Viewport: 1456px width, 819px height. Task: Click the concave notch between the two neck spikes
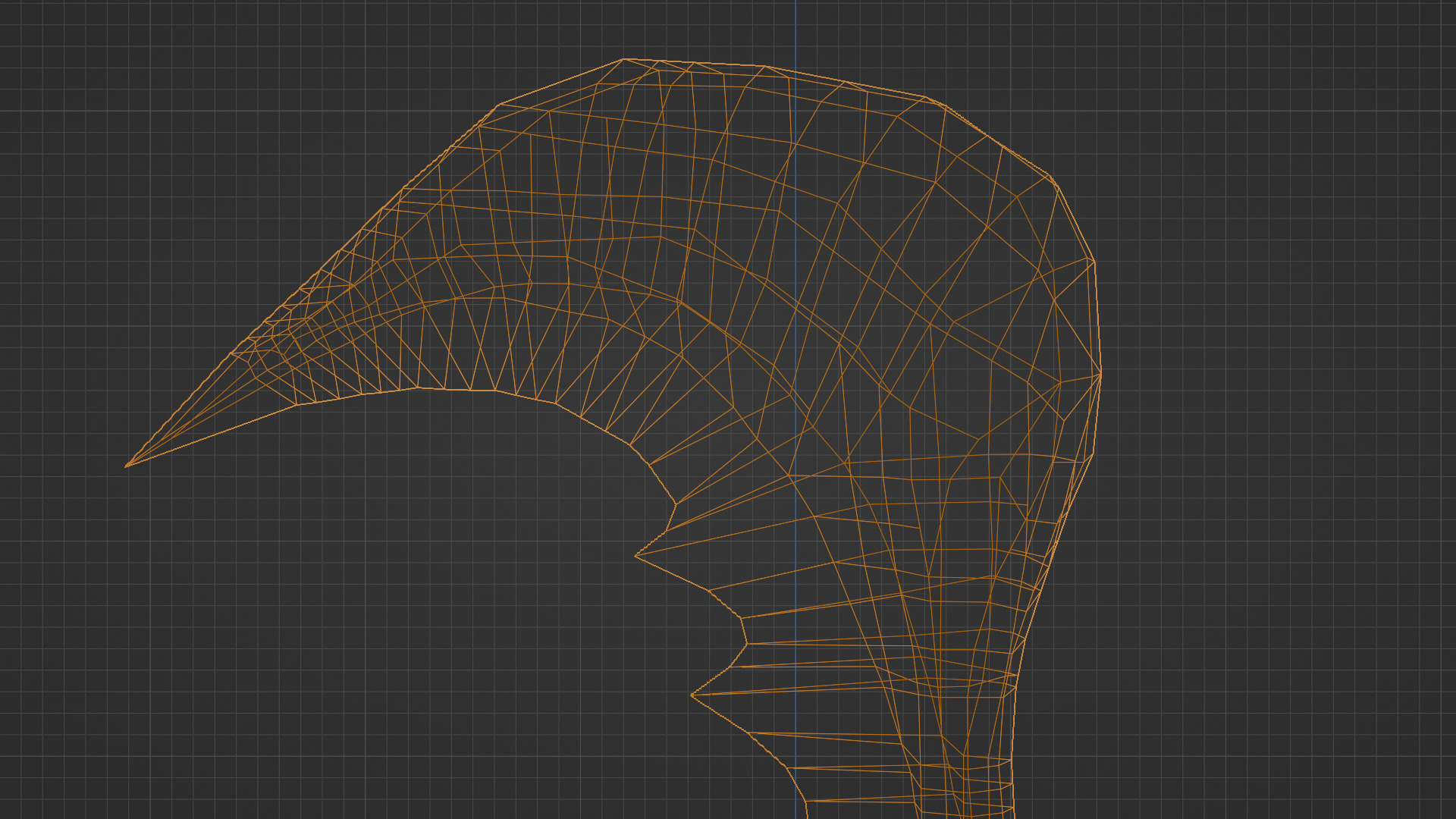tap(746, 643)
